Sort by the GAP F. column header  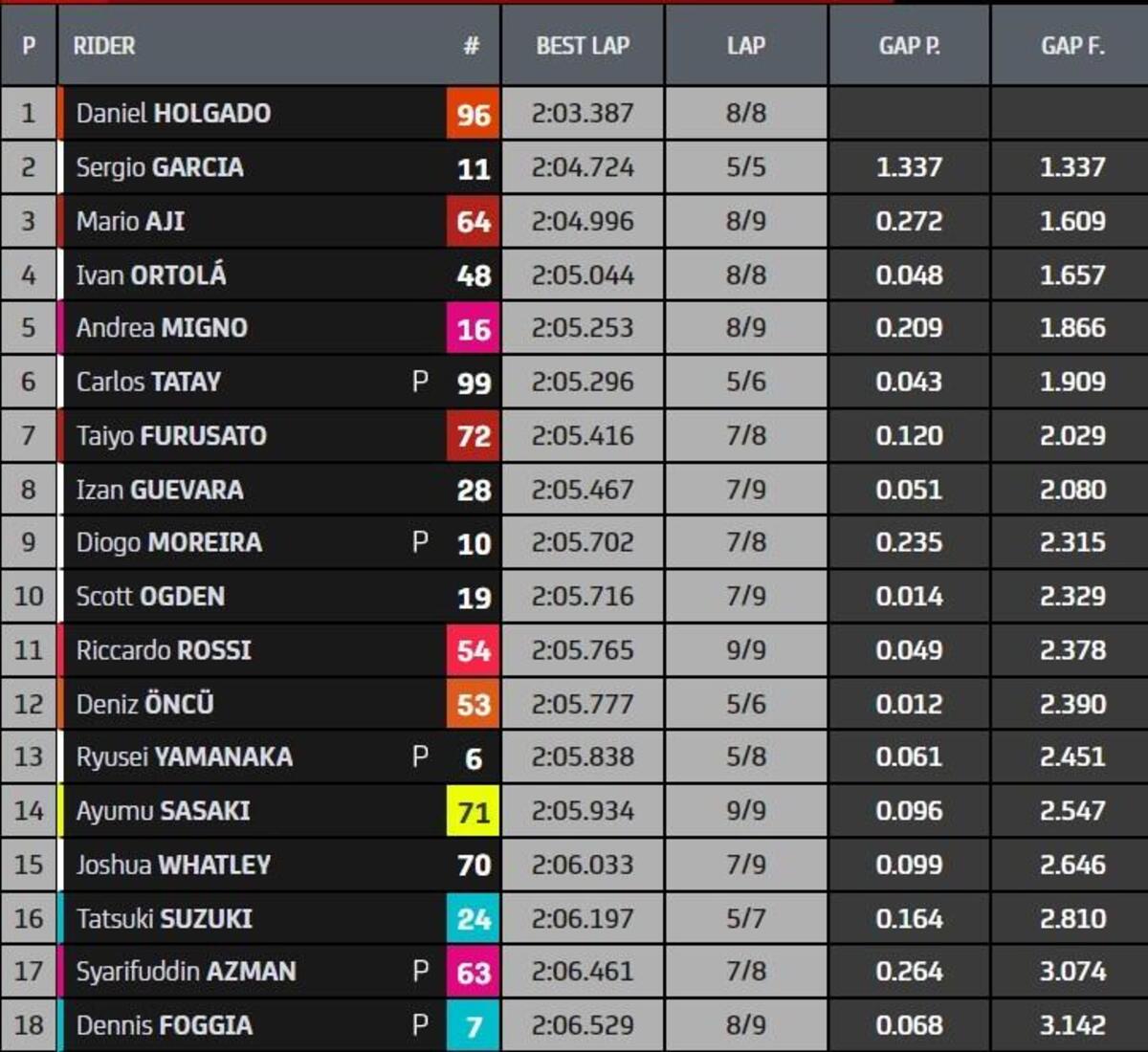1071,46
